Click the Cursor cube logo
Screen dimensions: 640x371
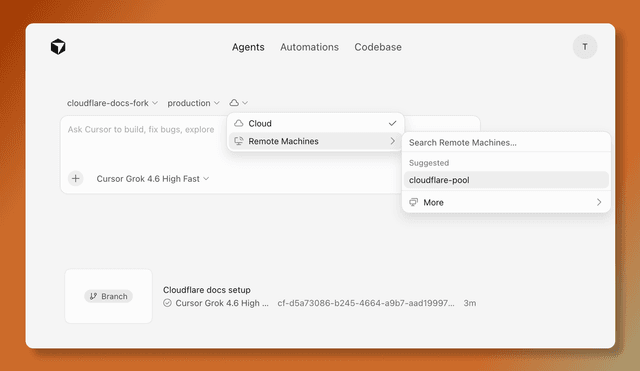click(58, 47)
